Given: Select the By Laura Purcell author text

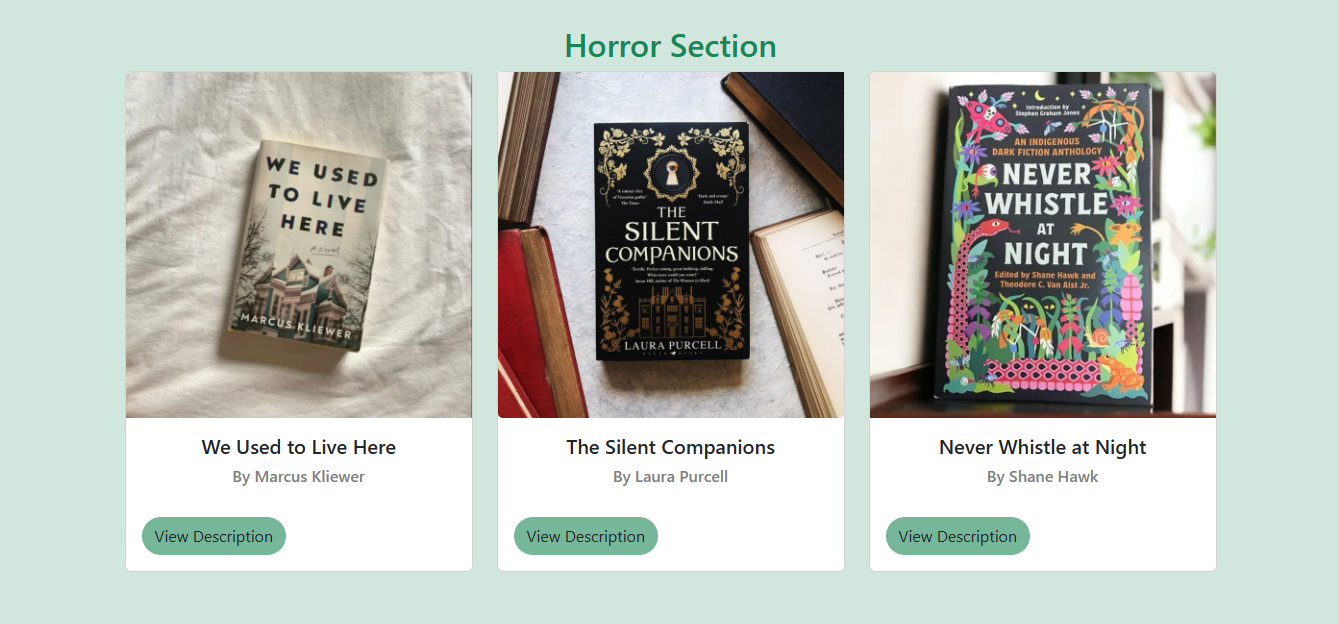Looking at the screenshot, I should (x=671, y=477).
